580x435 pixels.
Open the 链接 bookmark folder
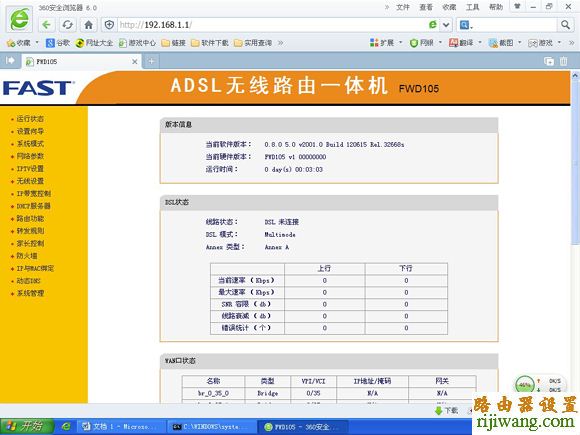point(173,43)
